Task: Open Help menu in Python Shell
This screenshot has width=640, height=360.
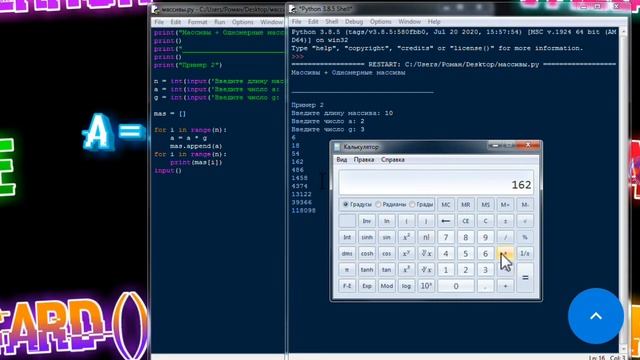Action: click(434, 22)
